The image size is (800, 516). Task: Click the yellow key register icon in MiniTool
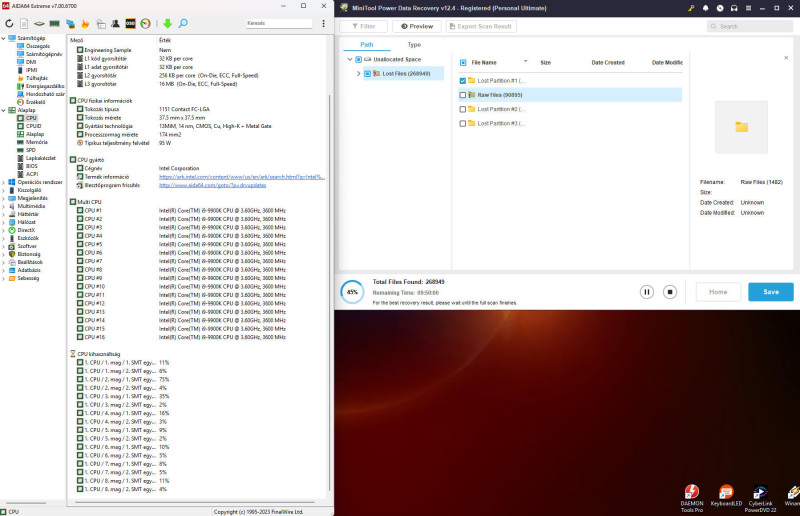click(x=691, y=8)
